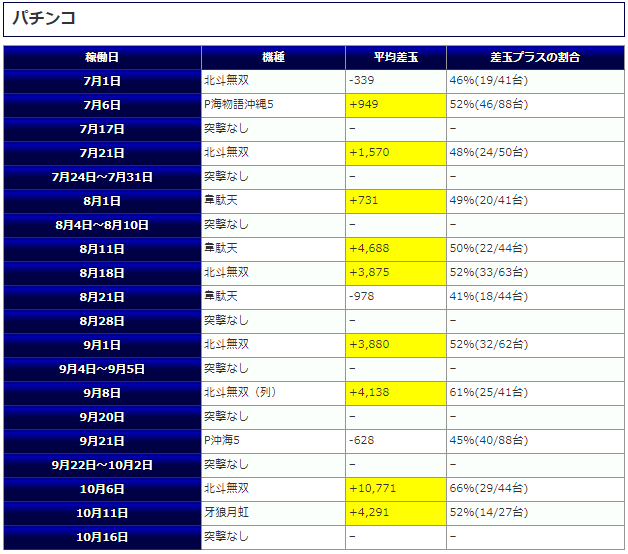Click the -978 average value cell

(395, 297)
